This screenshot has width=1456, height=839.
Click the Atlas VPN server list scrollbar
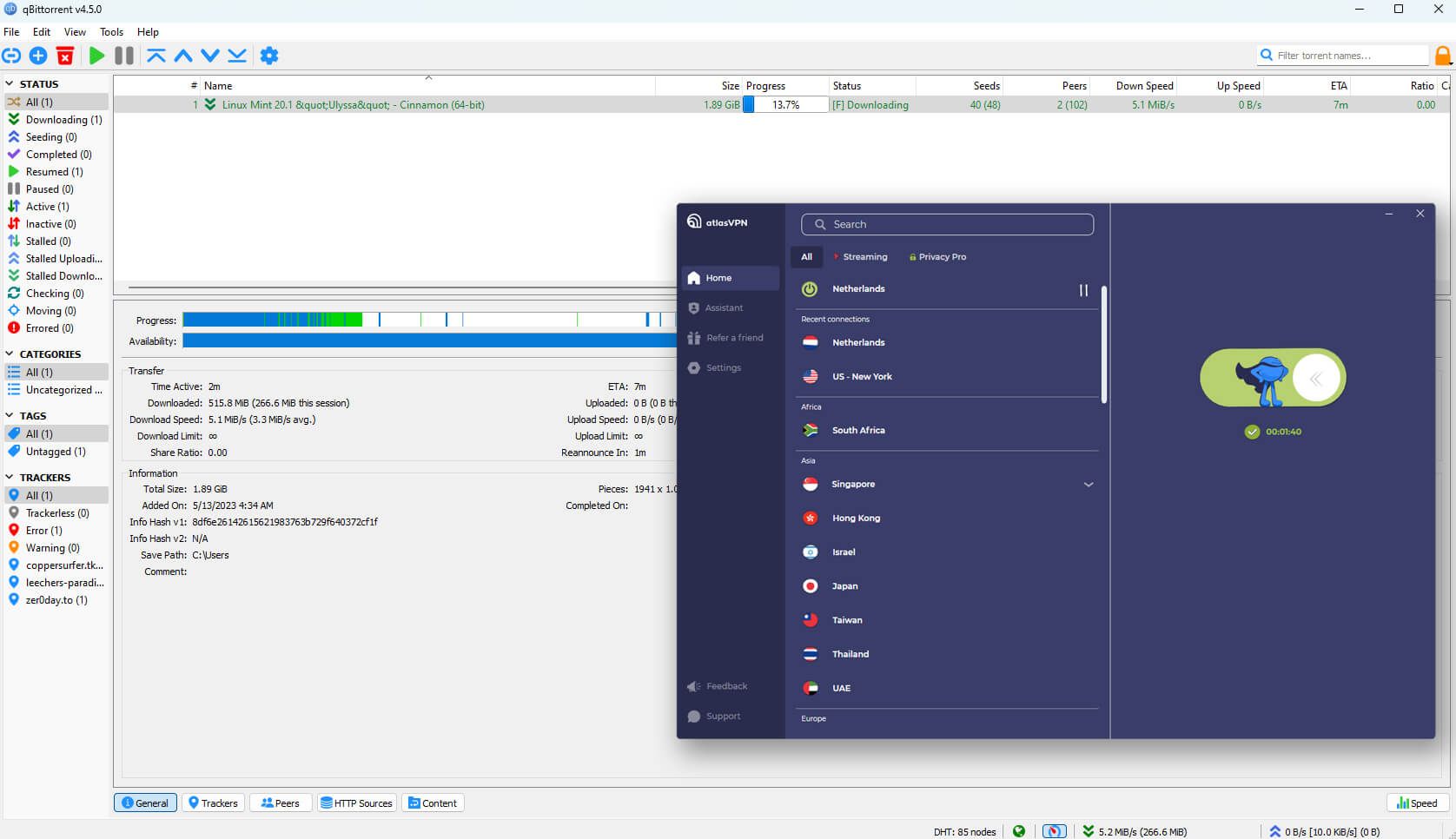1104,344
